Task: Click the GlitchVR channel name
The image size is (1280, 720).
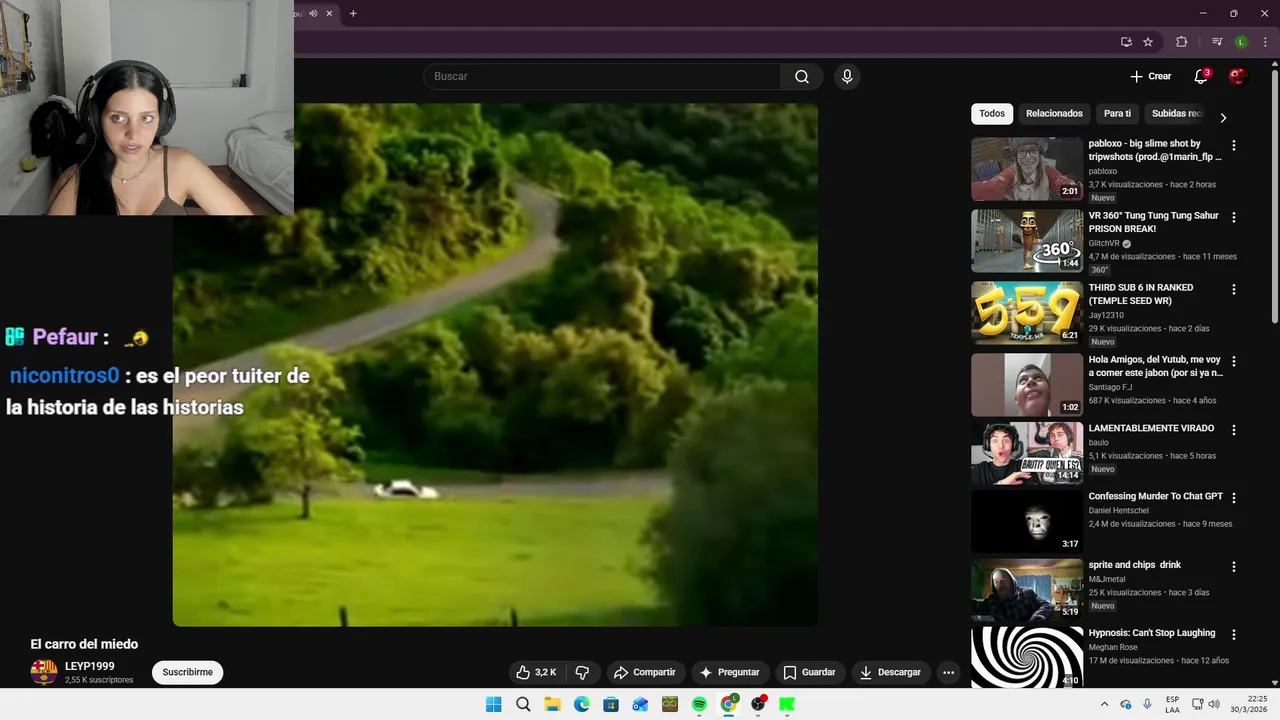Action: [x=1104, y=243]
